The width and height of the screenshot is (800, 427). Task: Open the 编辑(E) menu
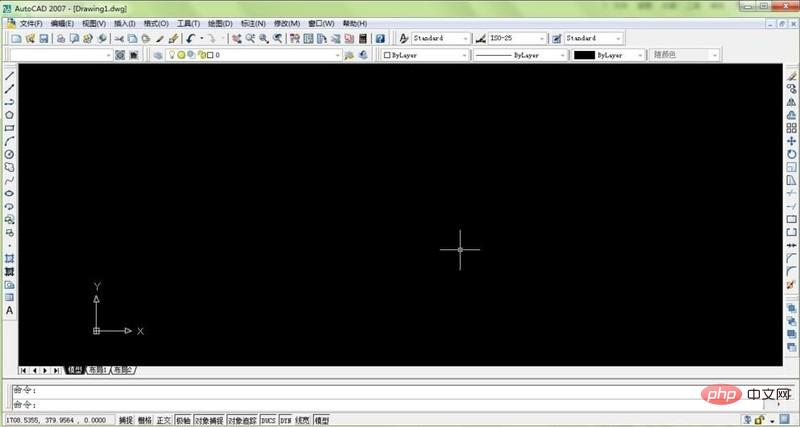point(62,23)
